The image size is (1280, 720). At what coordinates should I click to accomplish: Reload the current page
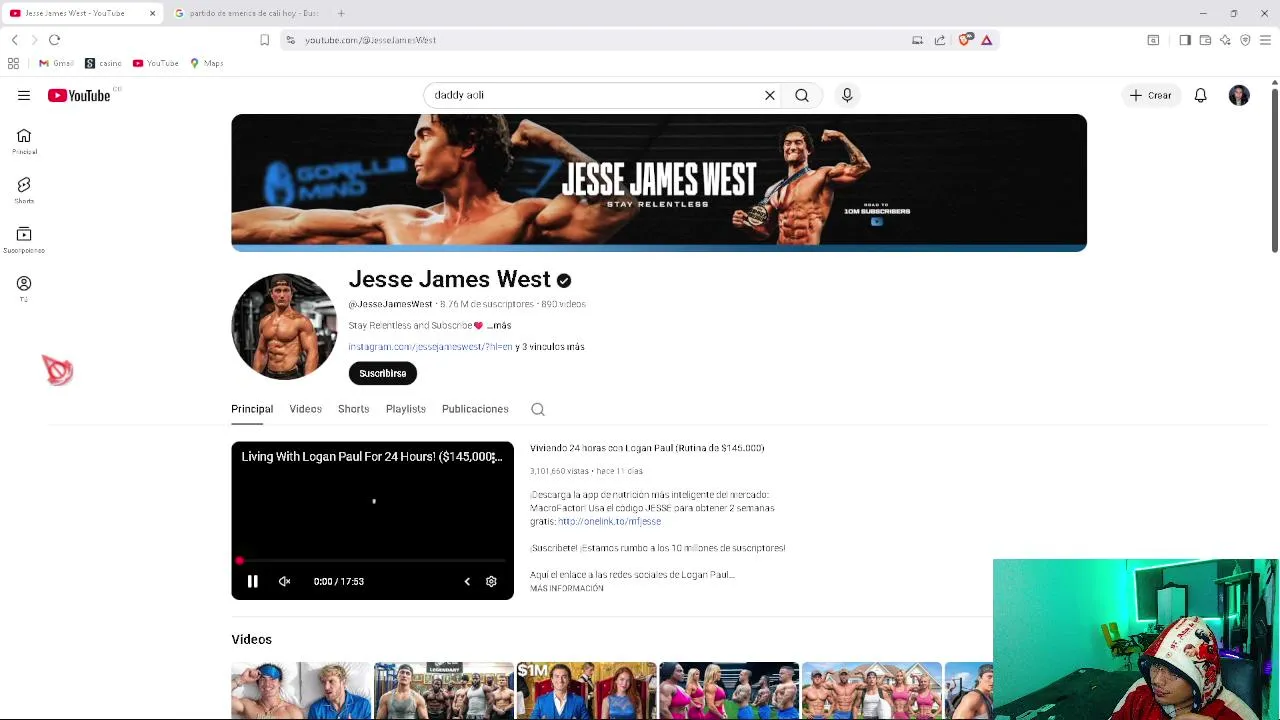point(54,40)
